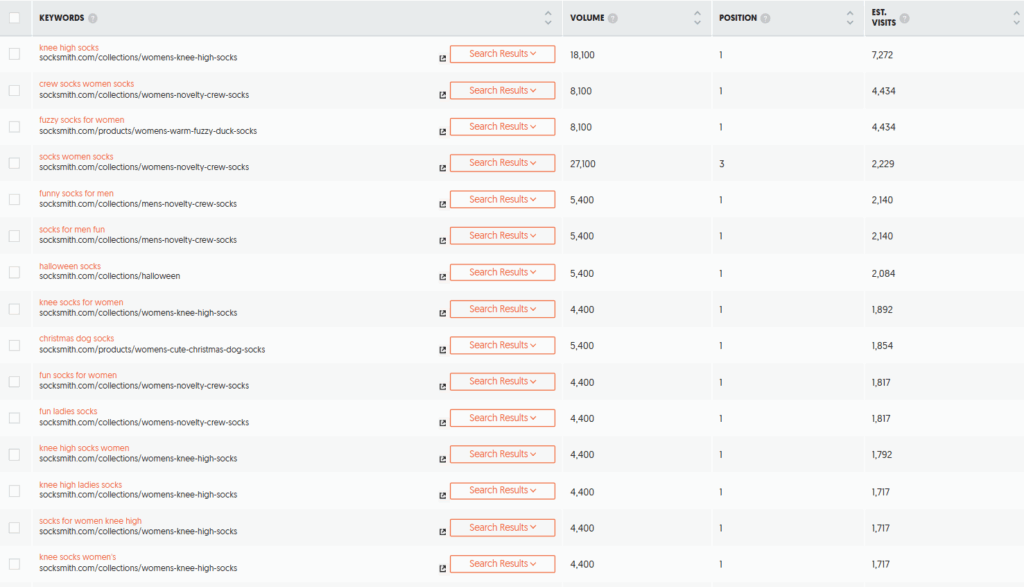Open external link icon for halloween socks row
Screen dimensions: 1024x587
pos(442,277)
